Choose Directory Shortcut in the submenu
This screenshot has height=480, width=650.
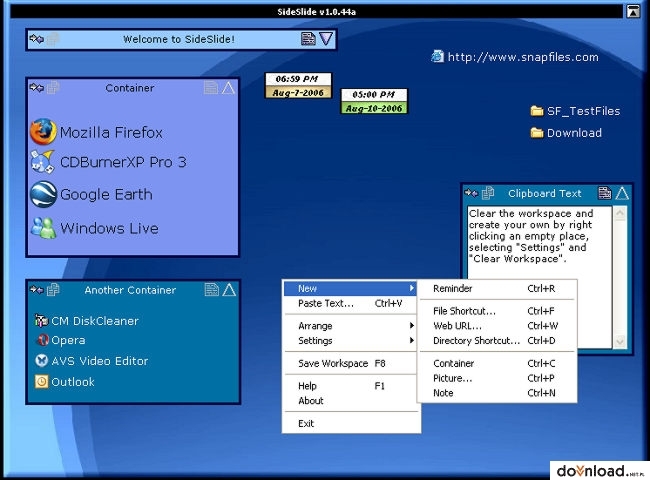click(x=497, y=341)
